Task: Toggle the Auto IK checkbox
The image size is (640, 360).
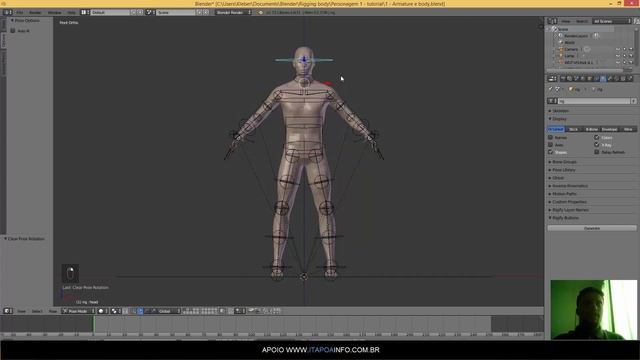Action: click(x=13, y=31)
